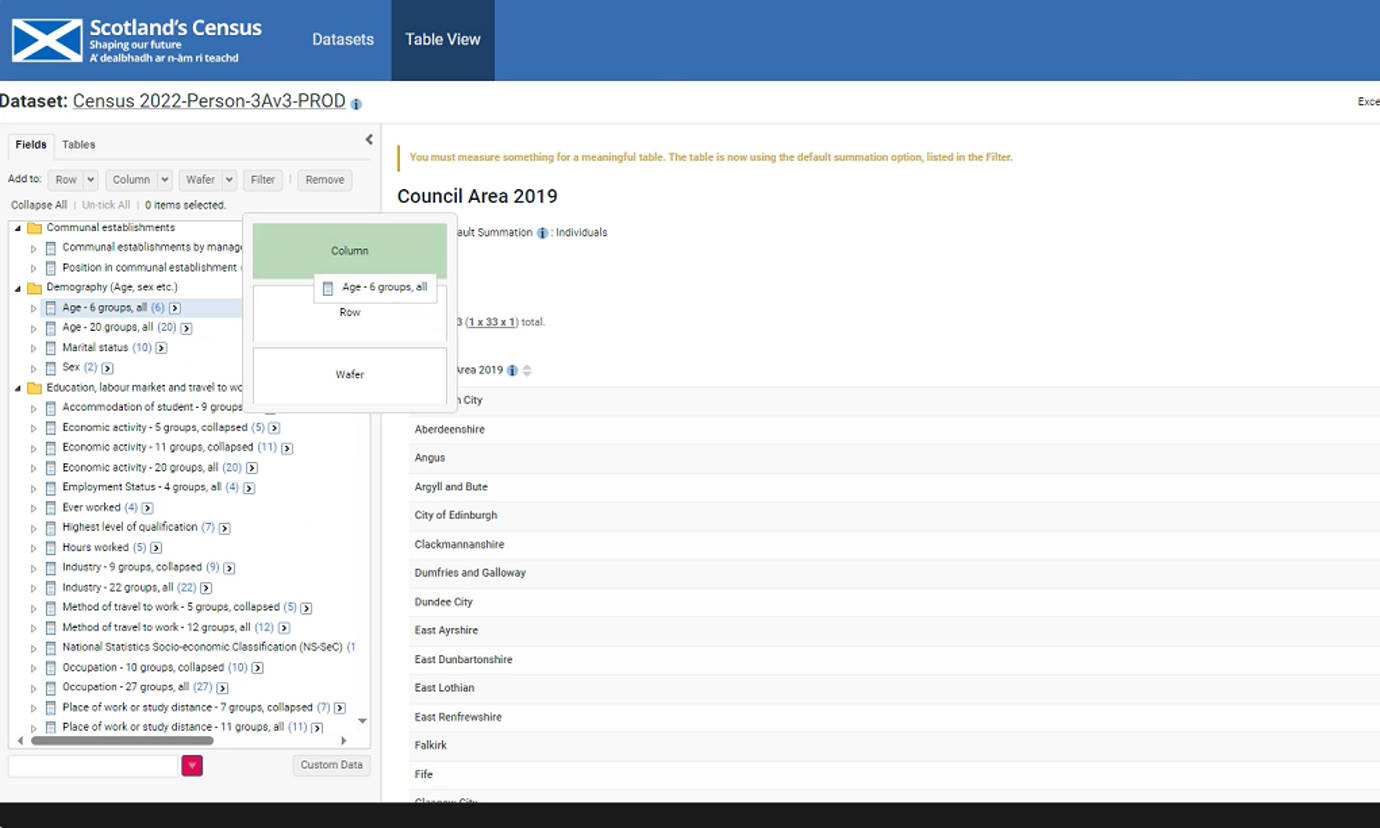1380x828 pixels.
Task: Expand the Highest level of qualification field
Action: [33, 528]
